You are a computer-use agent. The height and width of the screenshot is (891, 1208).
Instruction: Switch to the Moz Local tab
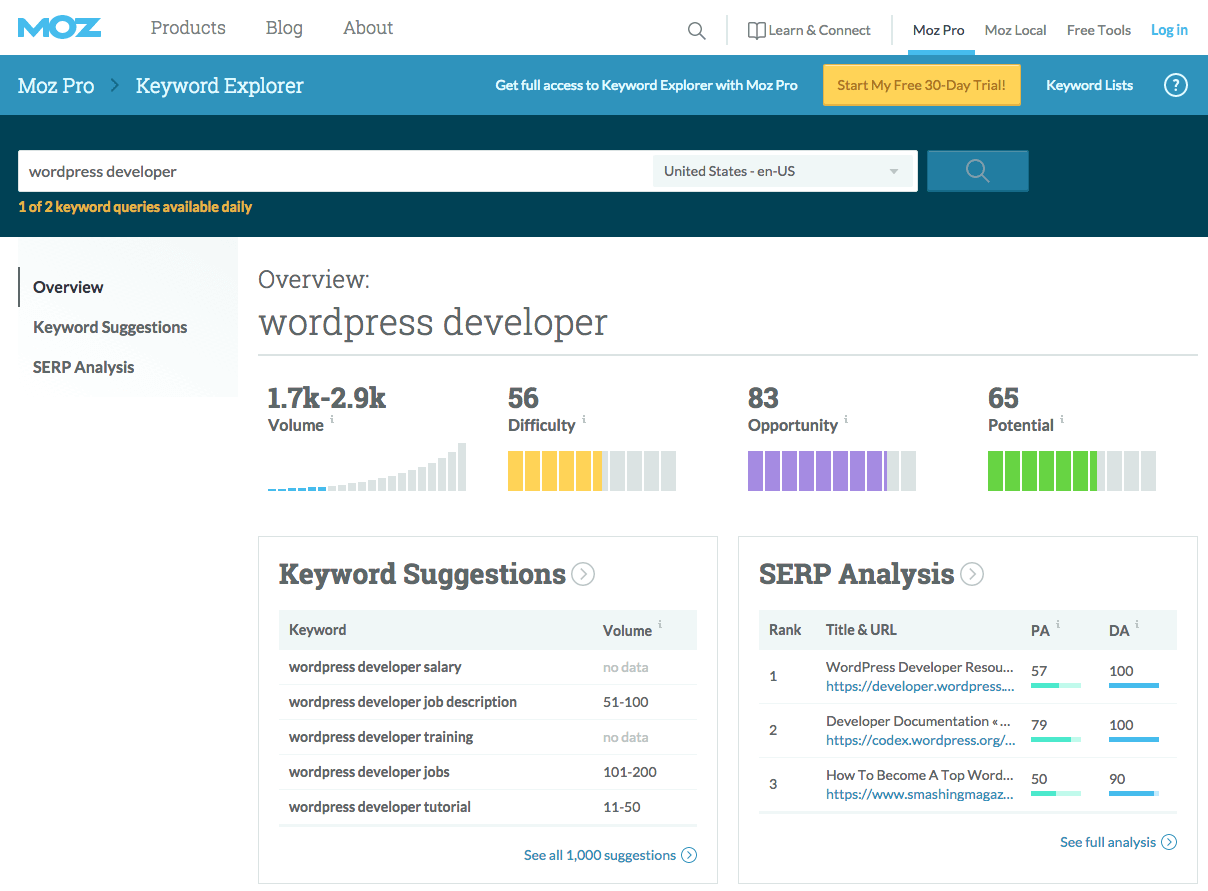[1015, 30]
